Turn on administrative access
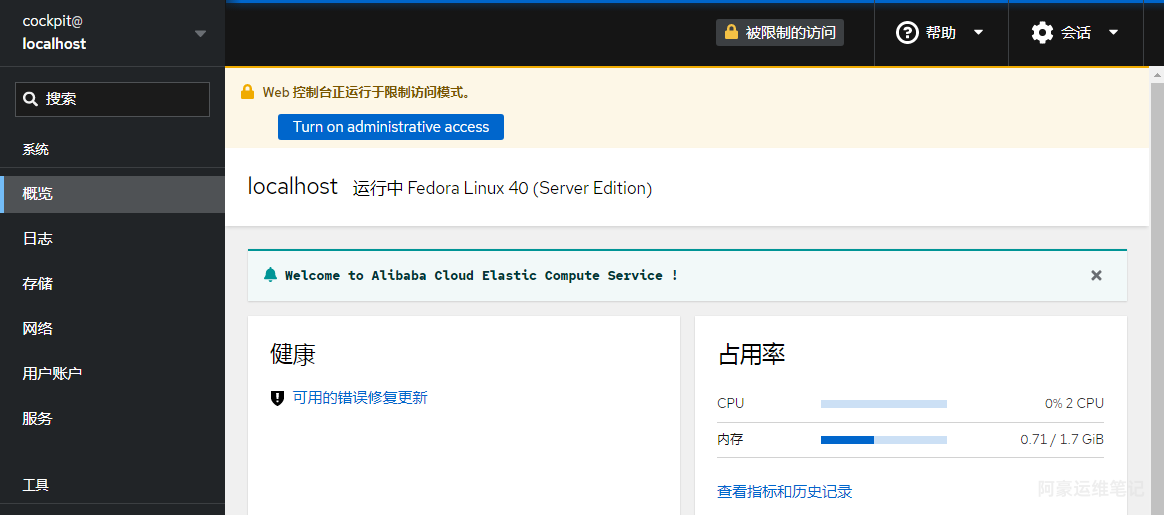The width and height of the screenshot is (1164, 515). click(390, 127)
